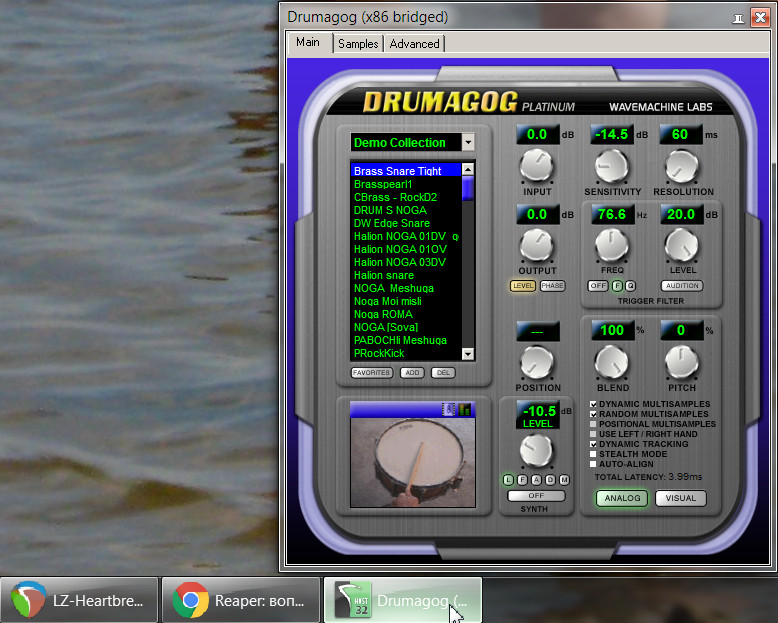
Task: Click the synth LEVEL knob
Action: pyautogui.click(x=536, y=451)
